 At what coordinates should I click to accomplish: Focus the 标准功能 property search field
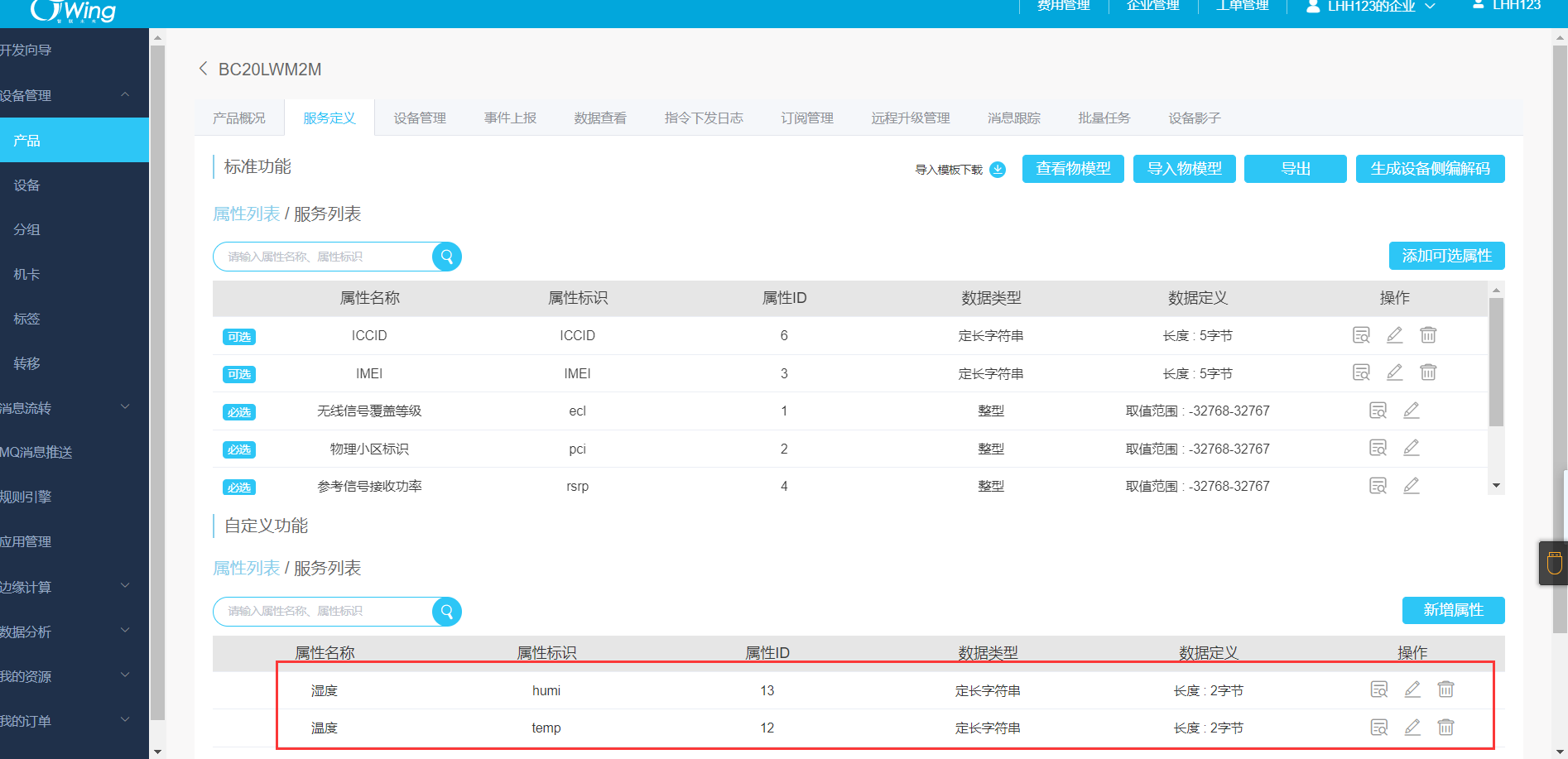pyautogui.click(x=323, y=257)
